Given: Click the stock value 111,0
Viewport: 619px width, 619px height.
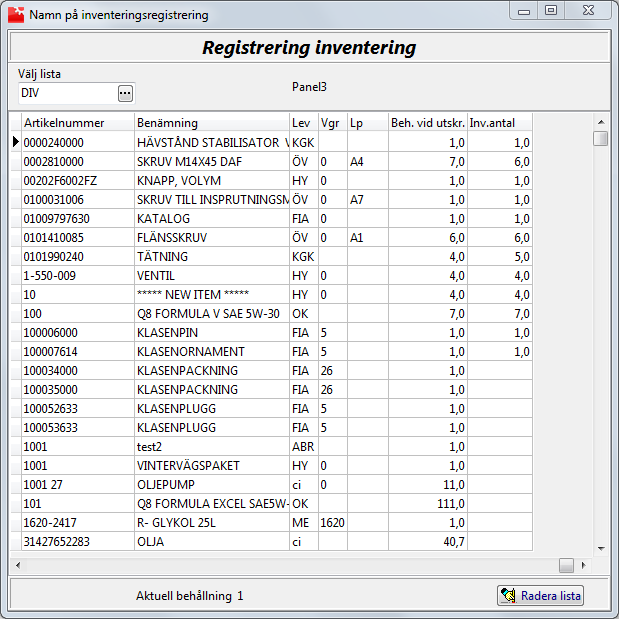Looking at the screenshot, I should coord(428,503).
